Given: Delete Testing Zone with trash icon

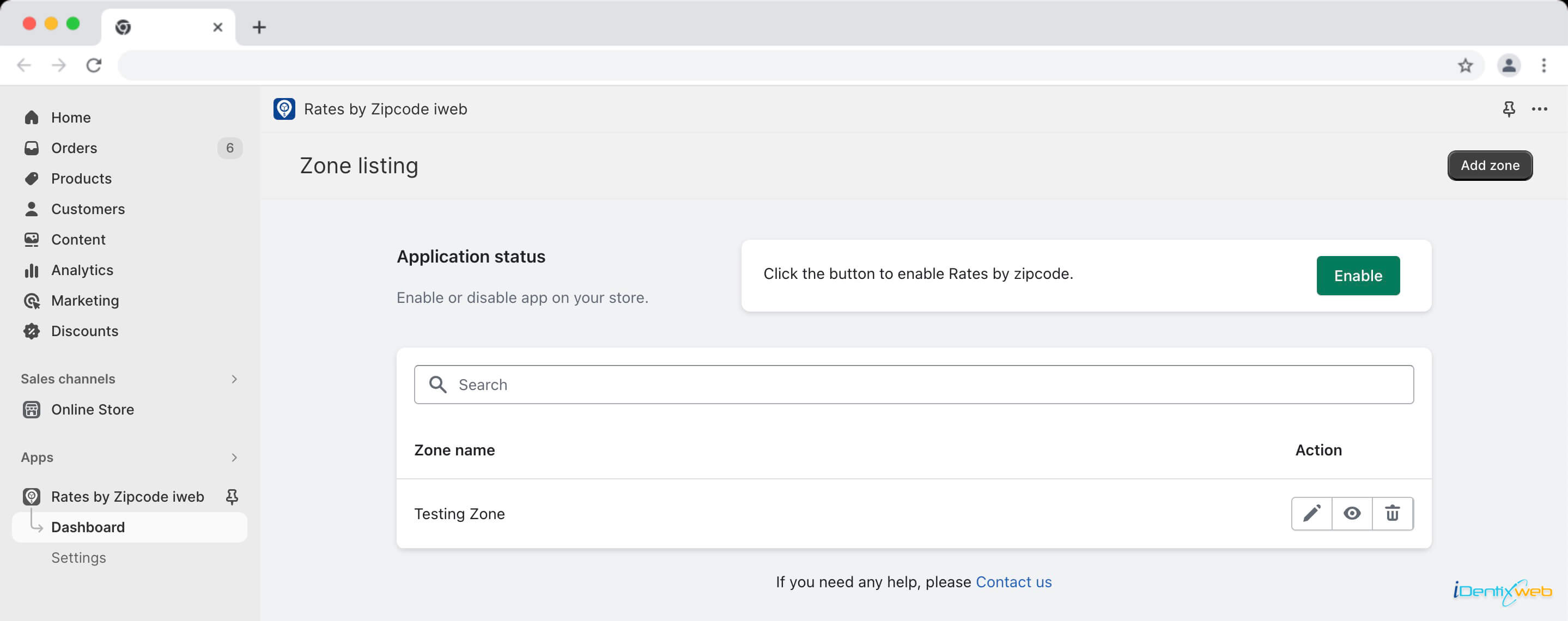Looking at the screenshot, I should [x=1392, y=514].
